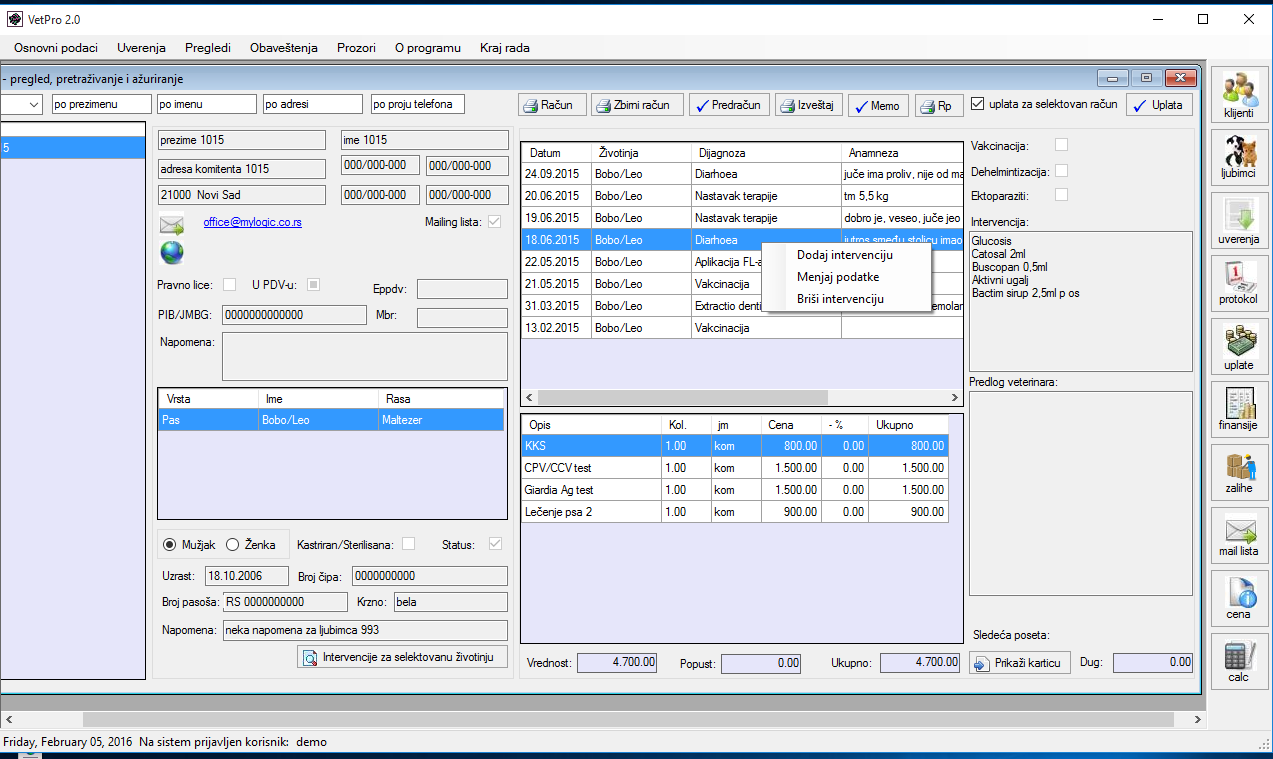
Task: Open the Pregledi menu
Action: click(x=208, y=47)
